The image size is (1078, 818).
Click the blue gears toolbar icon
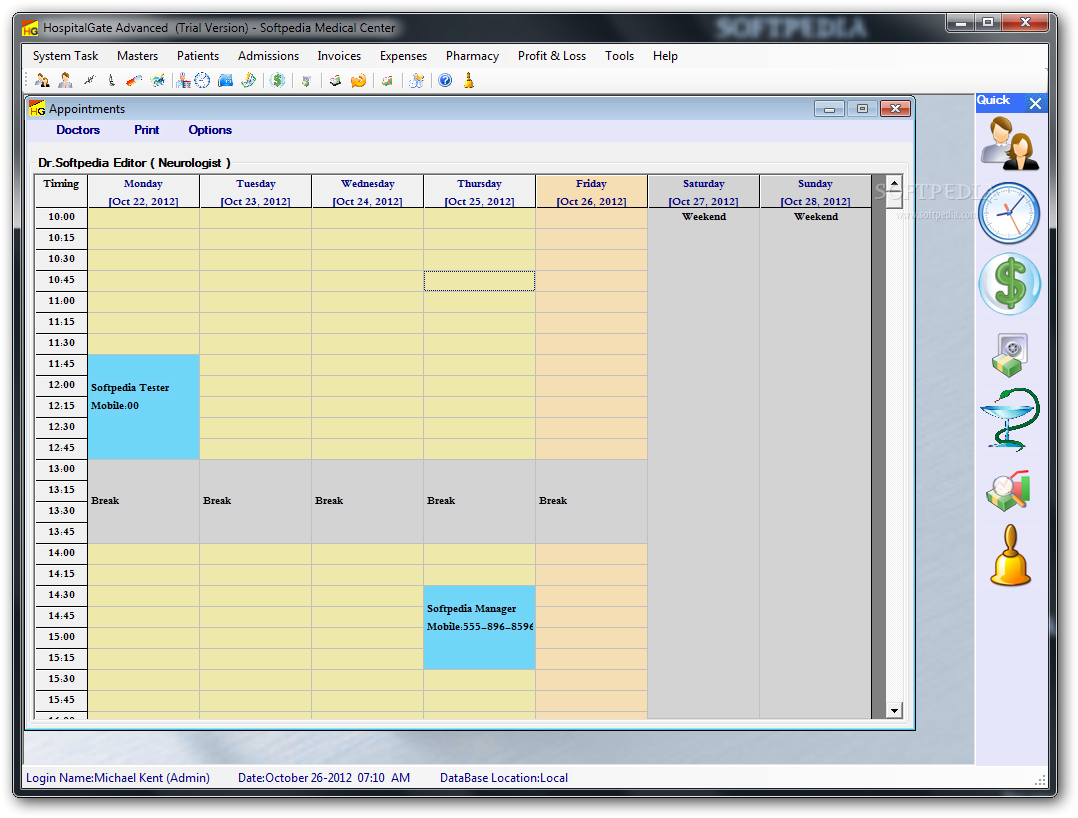416,80
